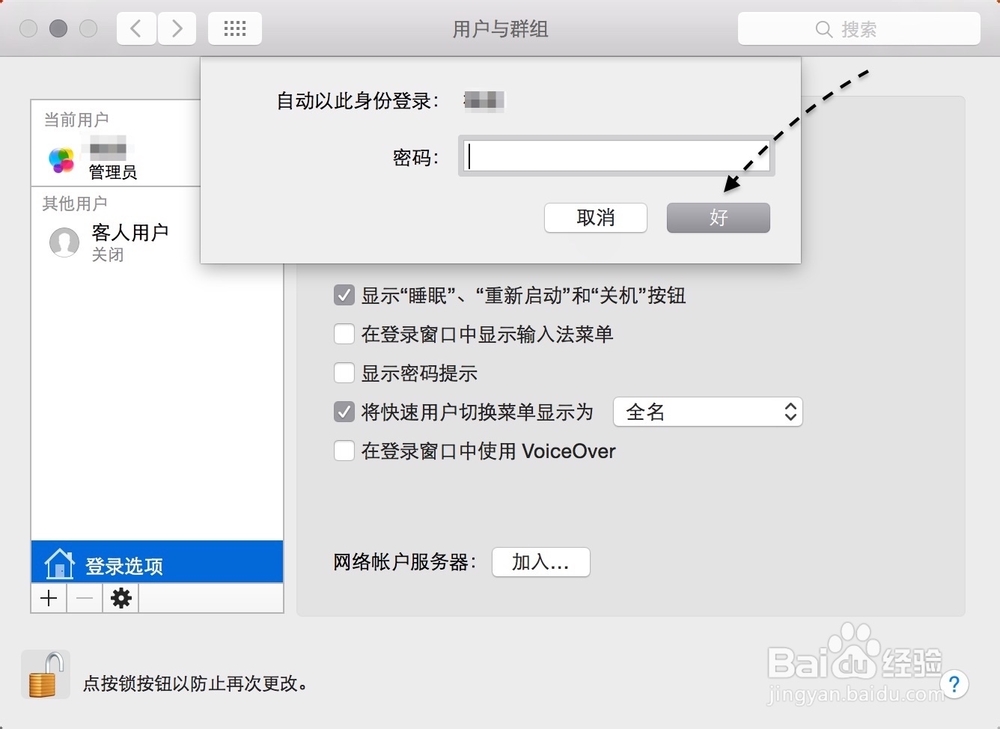Open the gear action menu
This screenshot has width=1000, height=729.
point(120,598)
